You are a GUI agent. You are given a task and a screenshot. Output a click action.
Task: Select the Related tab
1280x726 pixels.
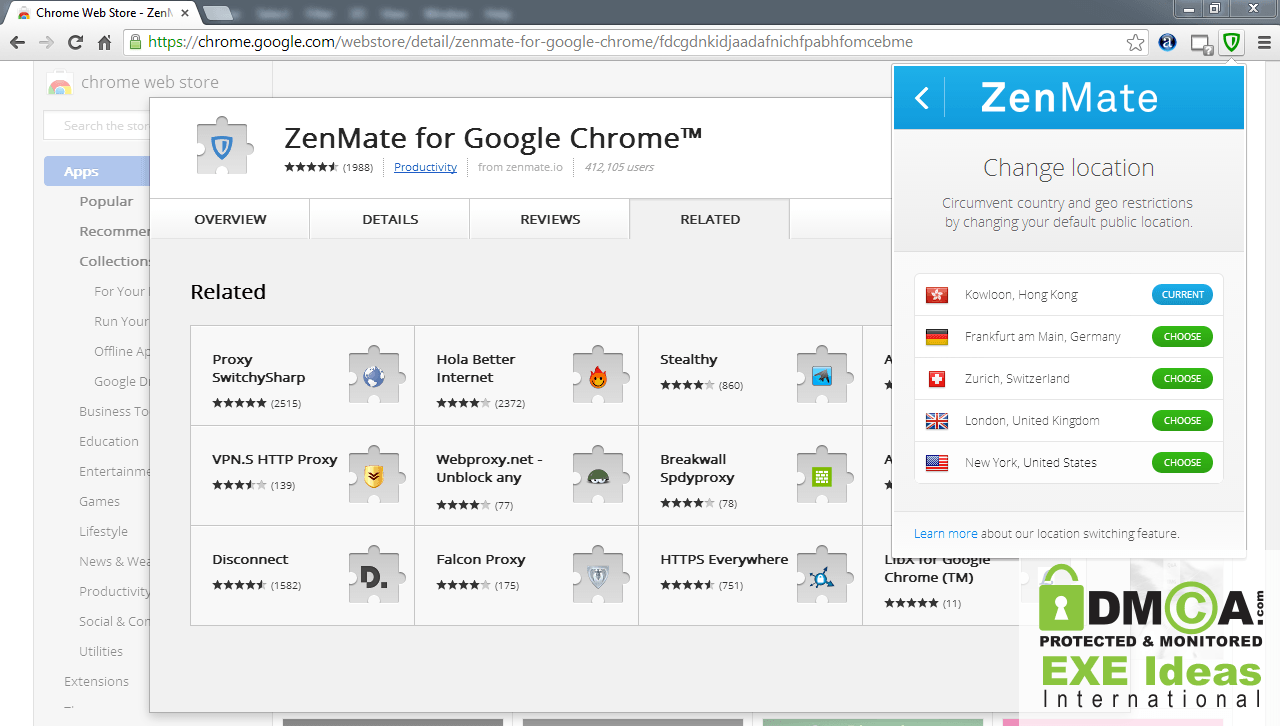coord(710,219)
